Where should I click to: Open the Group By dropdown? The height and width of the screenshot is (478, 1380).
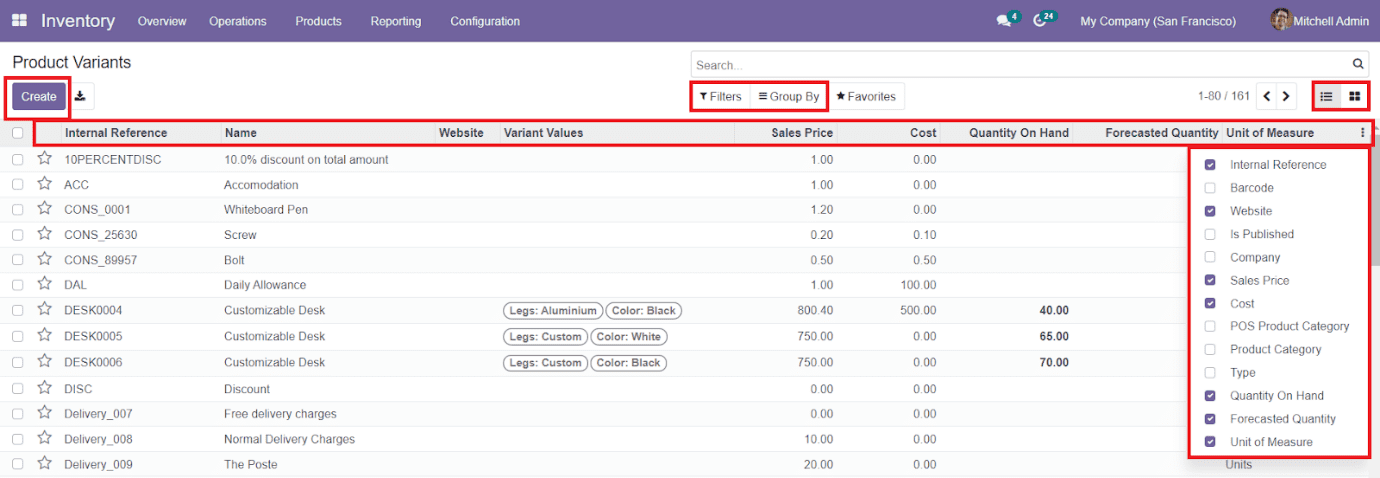point(789,97)
